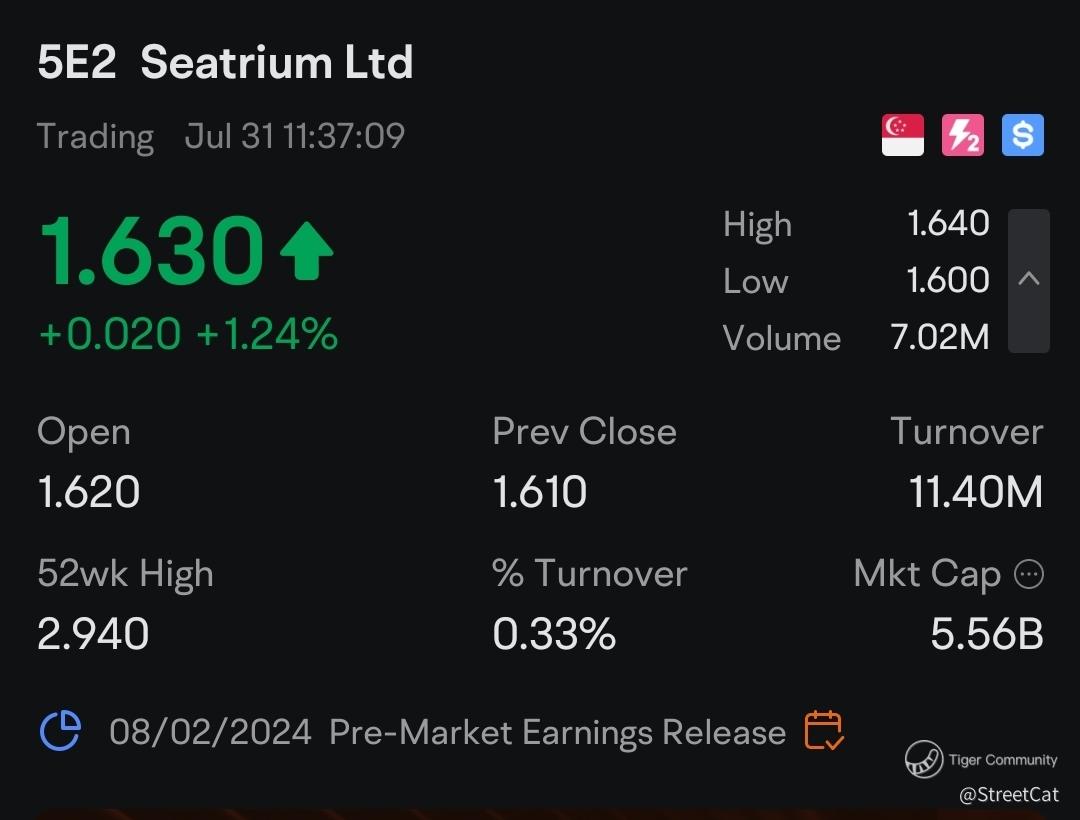The image size is (1080, 820).
Task: Select the 52wk High value 2.940
Action: pos(93,634)
